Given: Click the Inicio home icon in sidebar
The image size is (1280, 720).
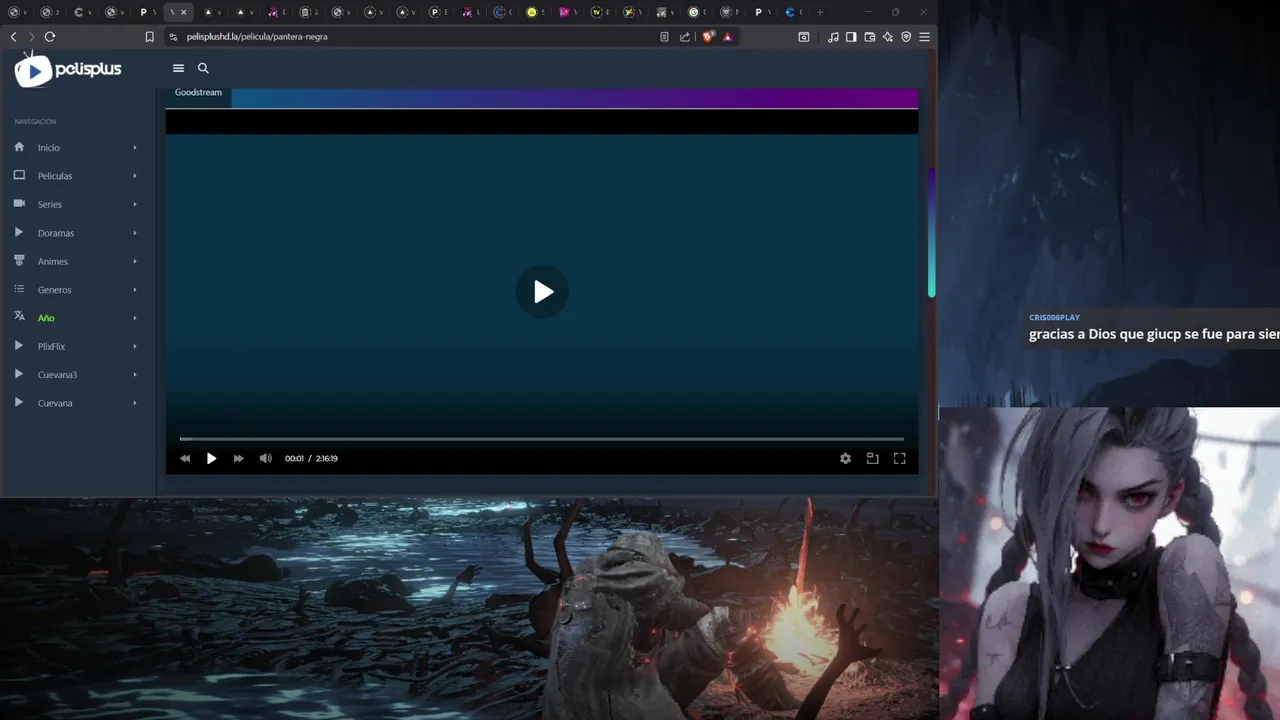Looking at the screenshot, I should 19,147.
